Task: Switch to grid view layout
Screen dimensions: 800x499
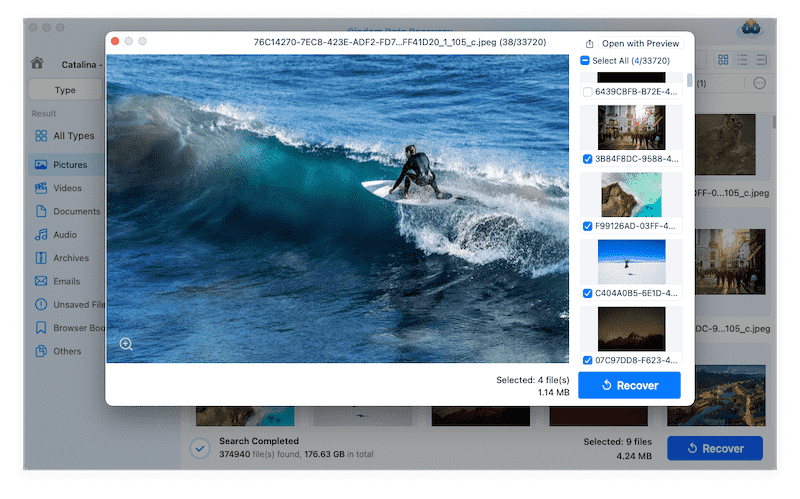Action: pos(724,61)
